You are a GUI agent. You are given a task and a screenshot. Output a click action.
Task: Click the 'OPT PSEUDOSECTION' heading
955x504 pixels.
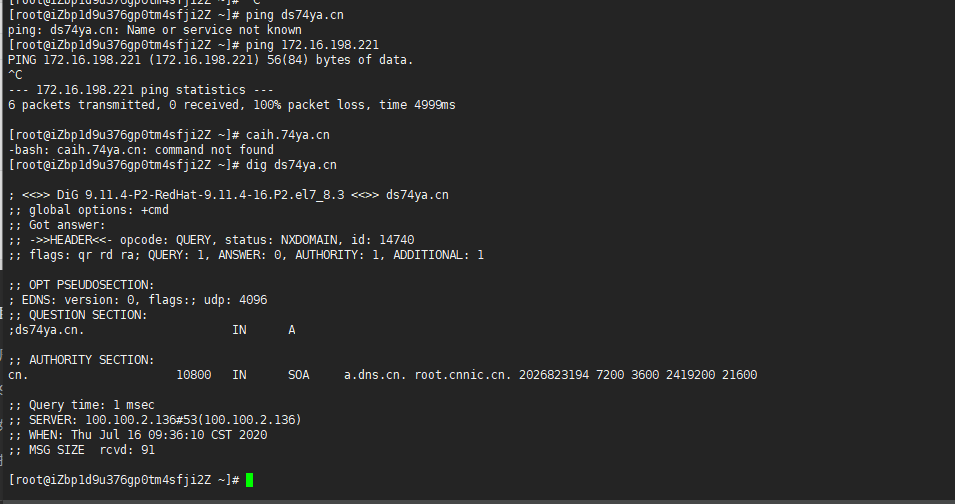tap(91, 285)
